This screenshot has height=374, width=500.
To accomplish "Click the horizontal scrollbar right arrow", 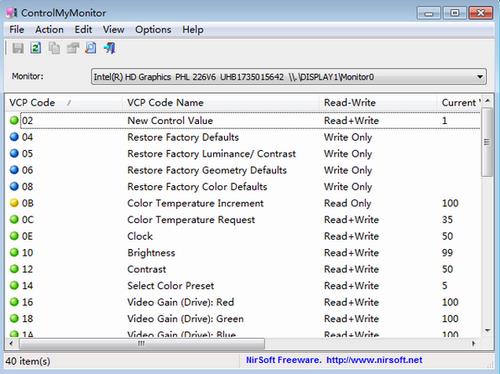I will (473, 343).
